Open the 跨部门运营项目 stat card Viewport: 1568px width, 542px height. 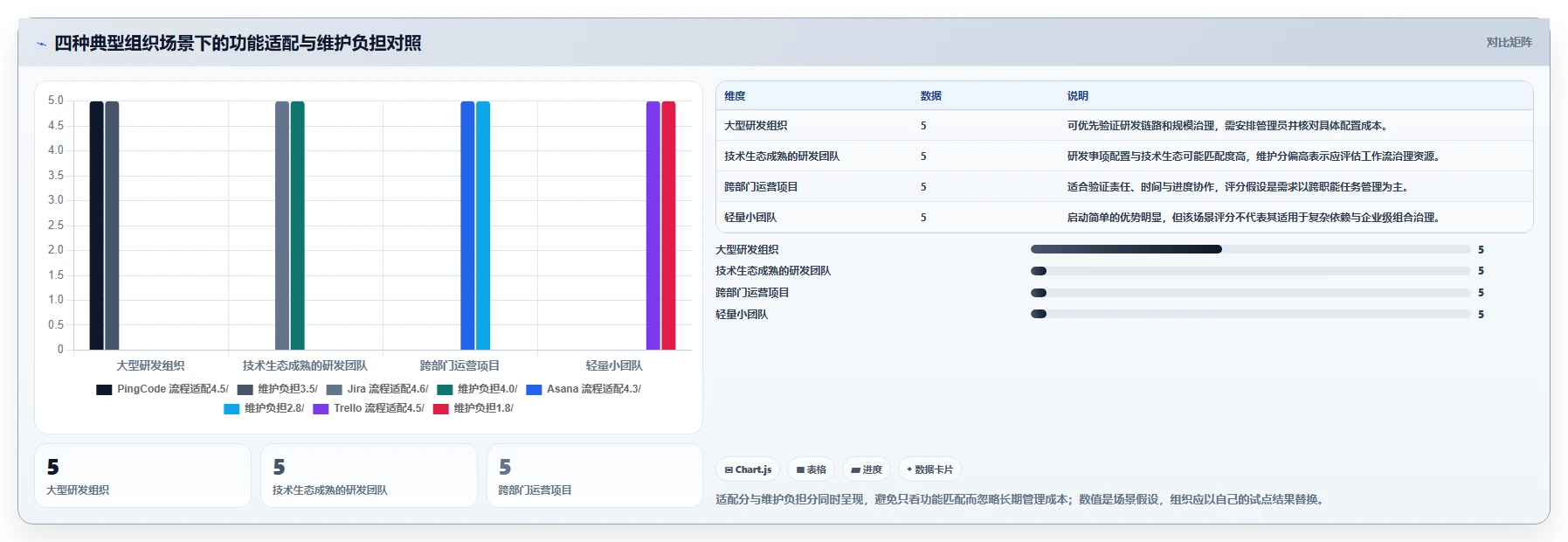click(595, 476)
